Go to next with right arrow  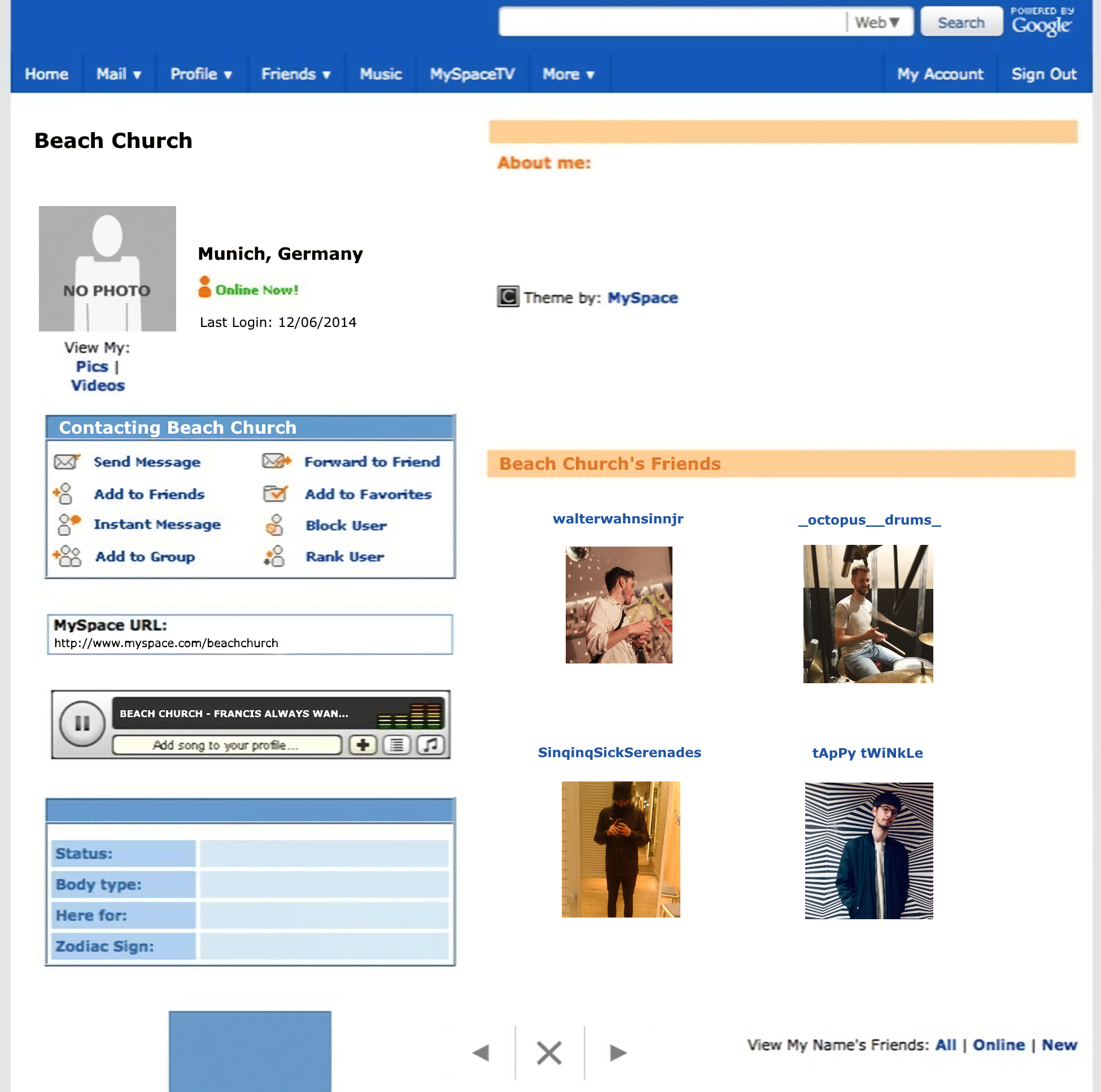click(x=618, y=1052)
